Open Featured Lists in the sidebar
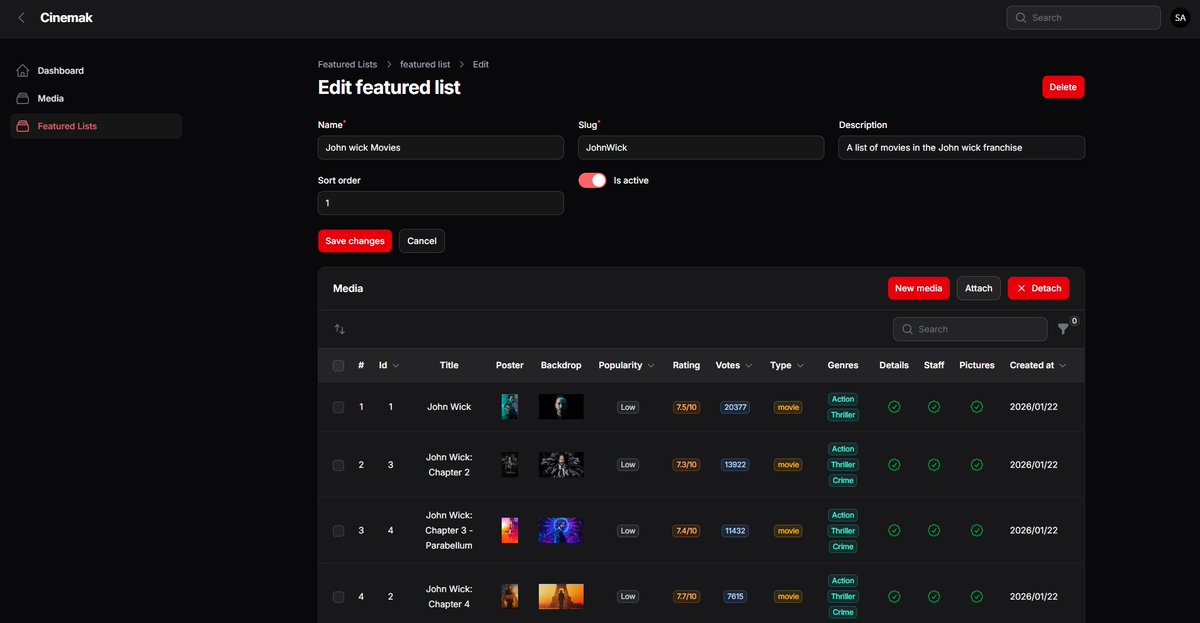The image size is (1200, 623). [x=96, y=126]
